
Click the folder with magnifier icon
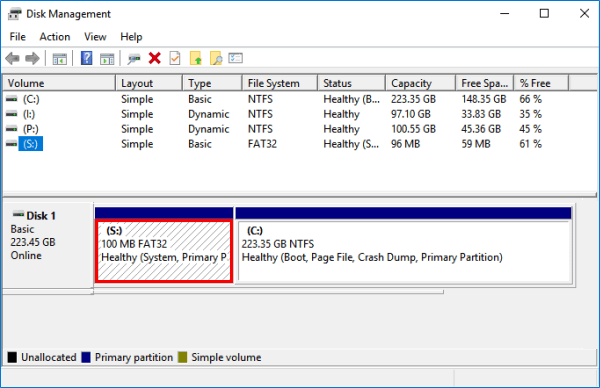[x=216, y=58]
